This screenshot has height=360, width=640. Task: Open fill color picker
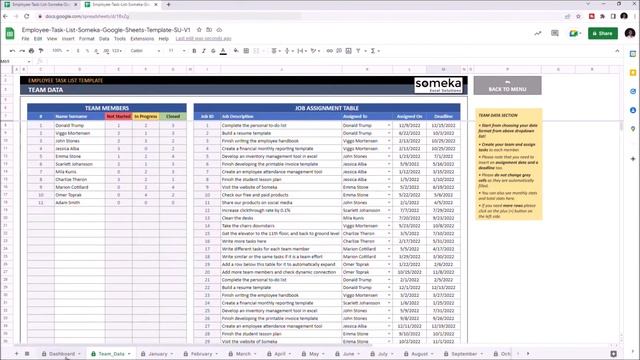point(236,51)
